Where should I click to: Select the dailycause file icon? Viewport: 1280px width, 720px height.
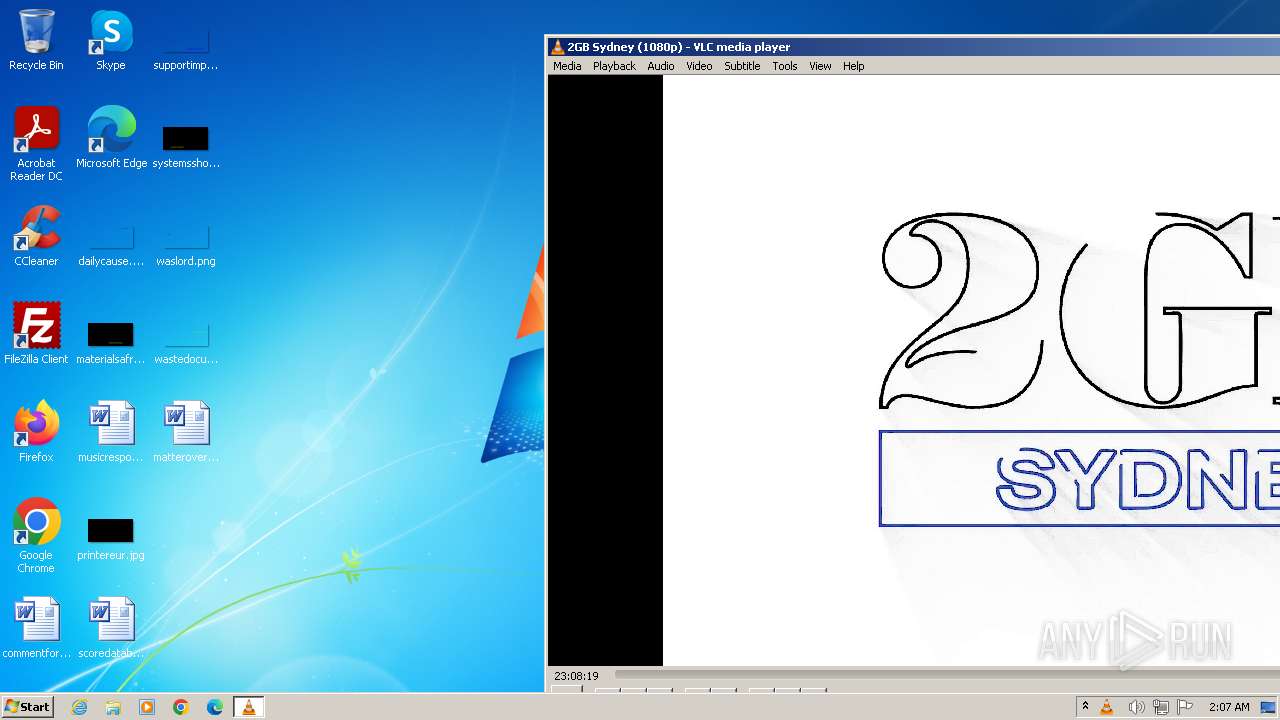(111, 244)
